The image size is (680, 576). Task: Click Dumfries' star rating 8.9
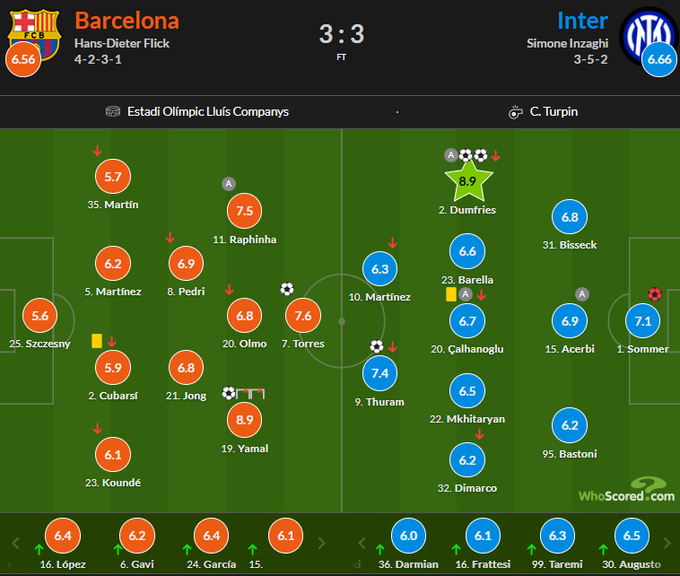pyautogui.click(x=467, y=182)
